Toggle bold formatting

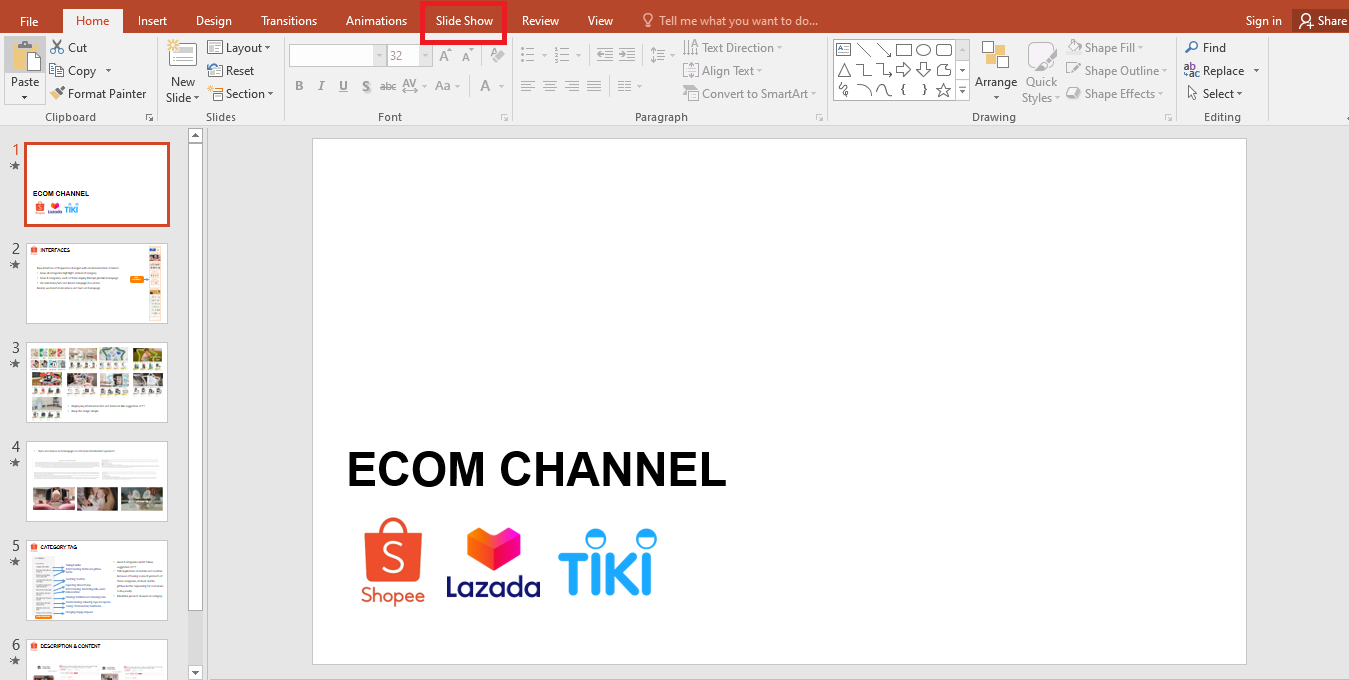tap(298, 86)
